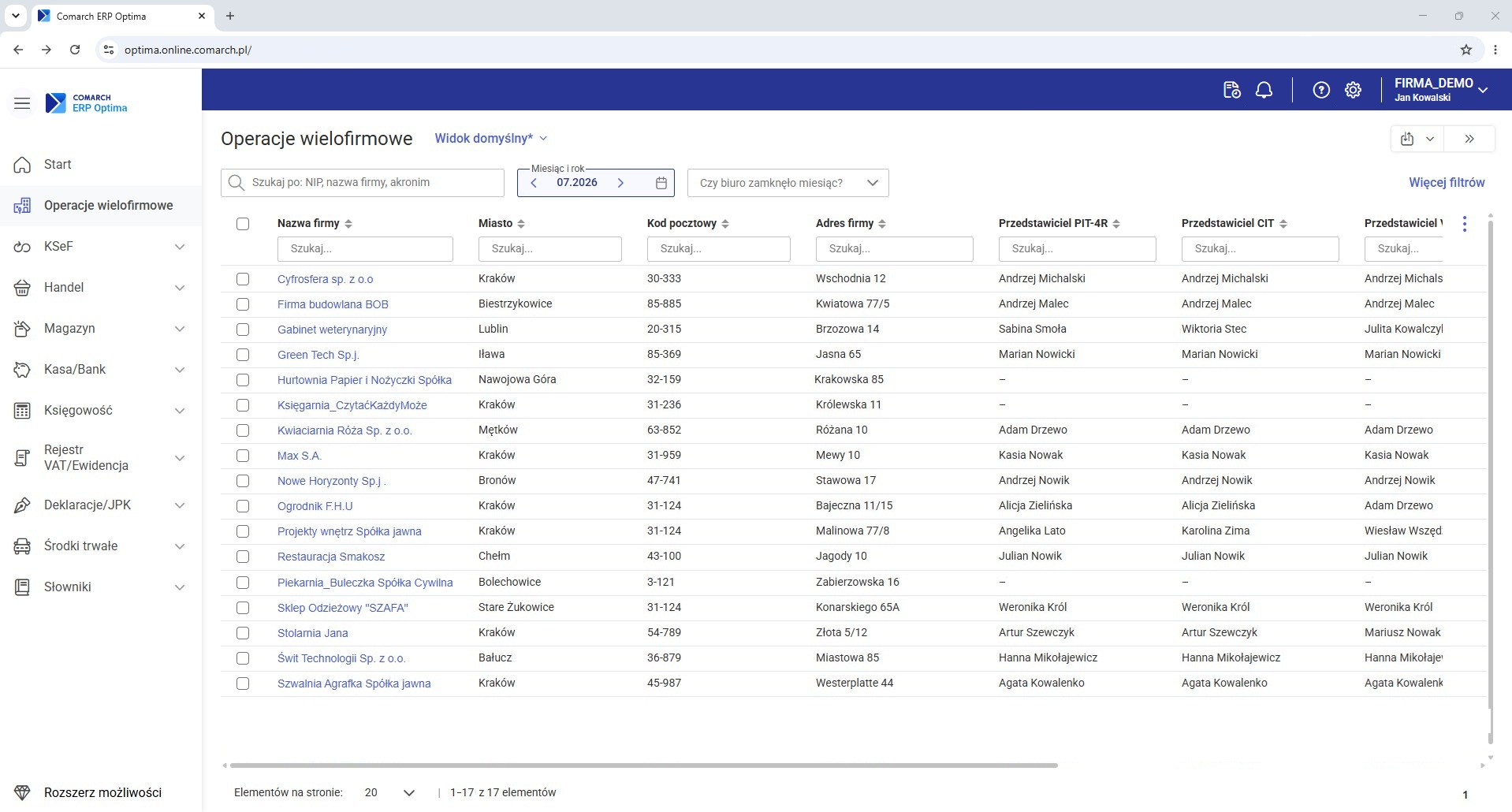Go to Start in sidebar
The height and width of the screenshot is (812, 1512).
coord(101,165)
